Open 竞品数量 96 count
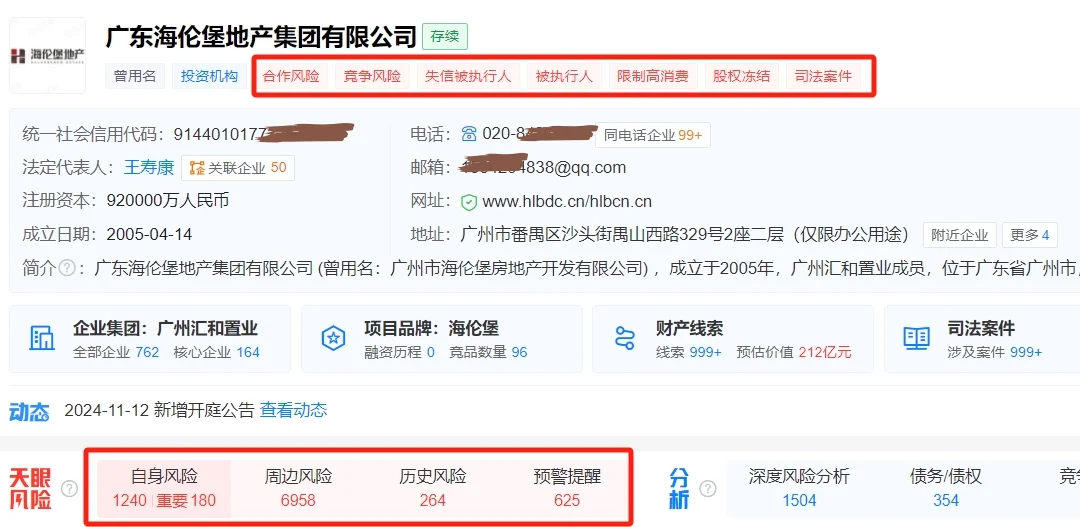The image size is (1080, 527). click(488, 352)
